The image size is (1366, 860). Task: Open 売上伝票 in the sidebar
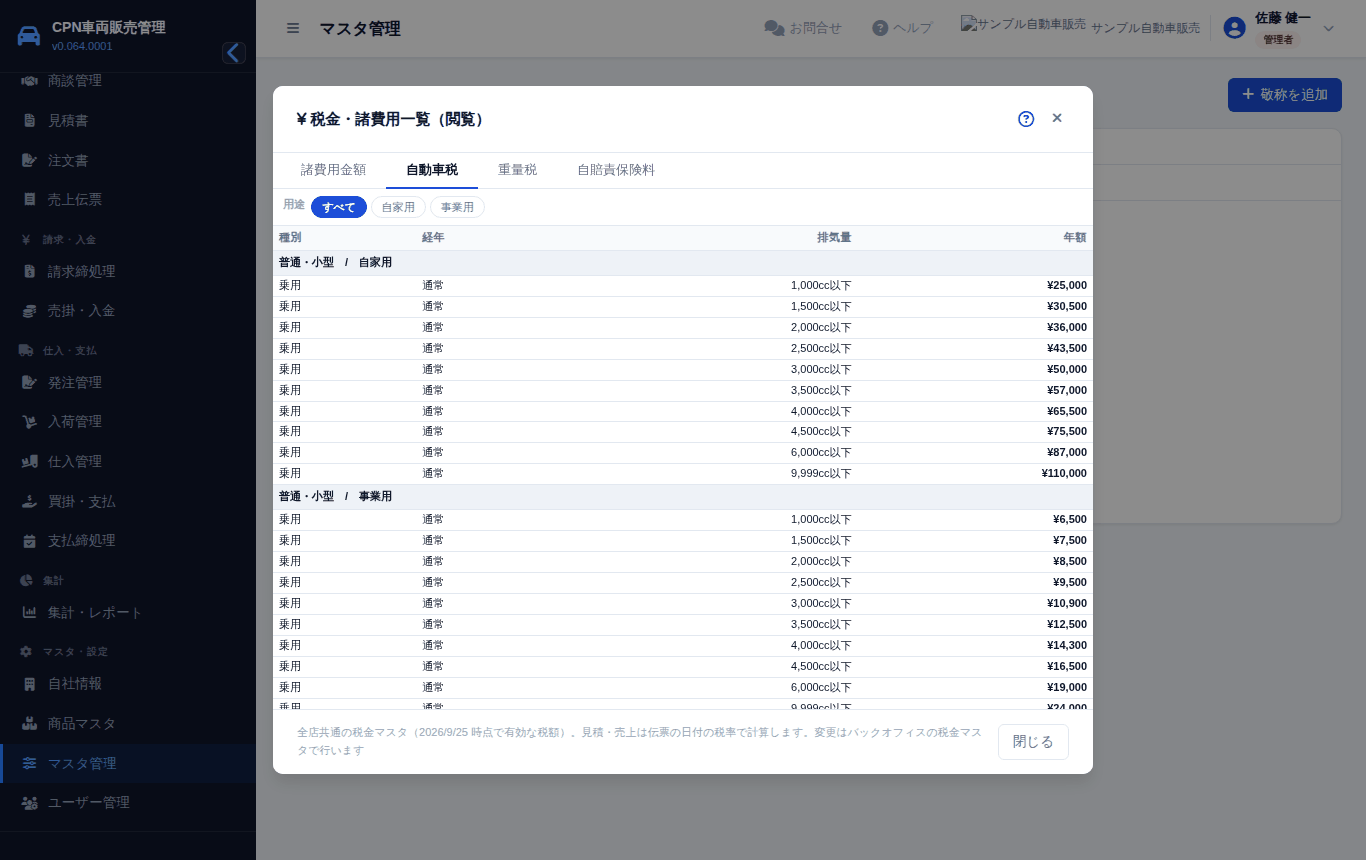[x=128, y=199]
